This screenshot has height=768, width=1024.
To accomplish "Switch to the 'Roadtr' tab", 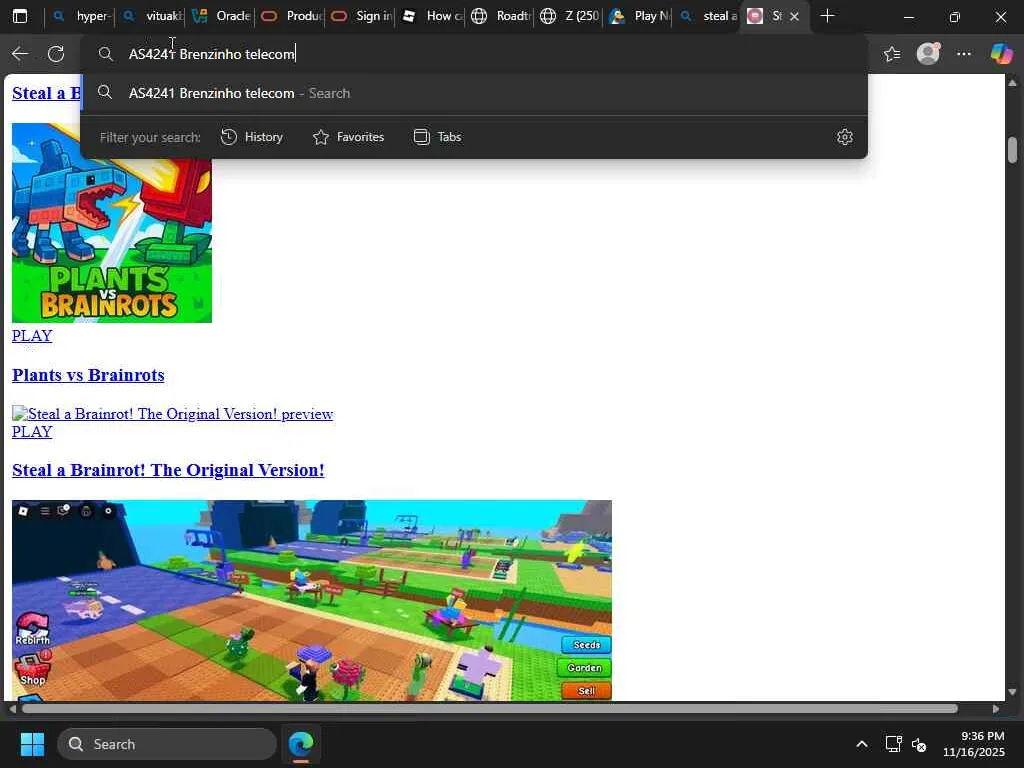I will click(501, 16).
